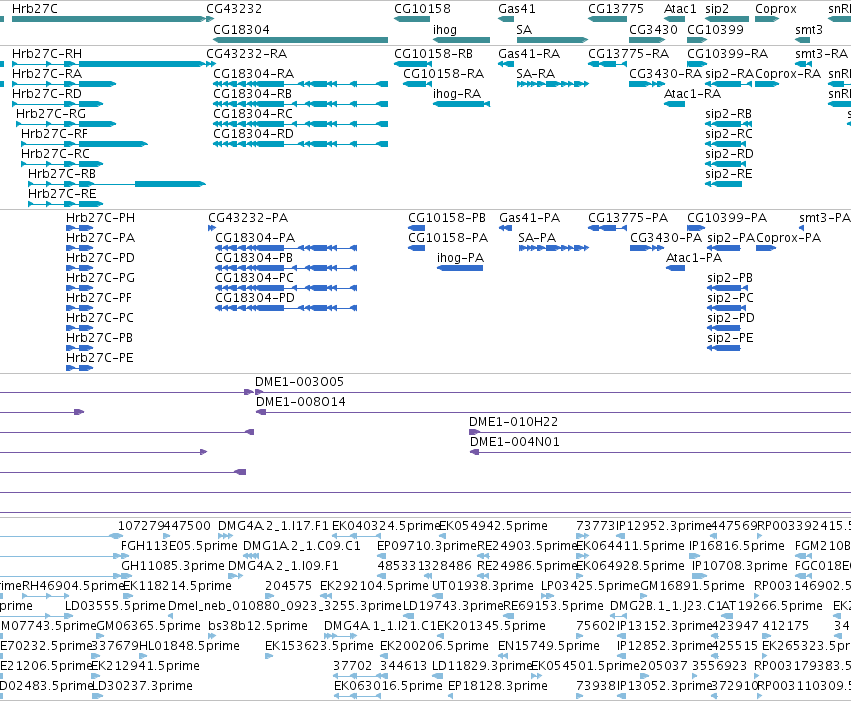Select protein SA-PA label
The width and height of the screenshot is (851, 701).
[537, 238]
